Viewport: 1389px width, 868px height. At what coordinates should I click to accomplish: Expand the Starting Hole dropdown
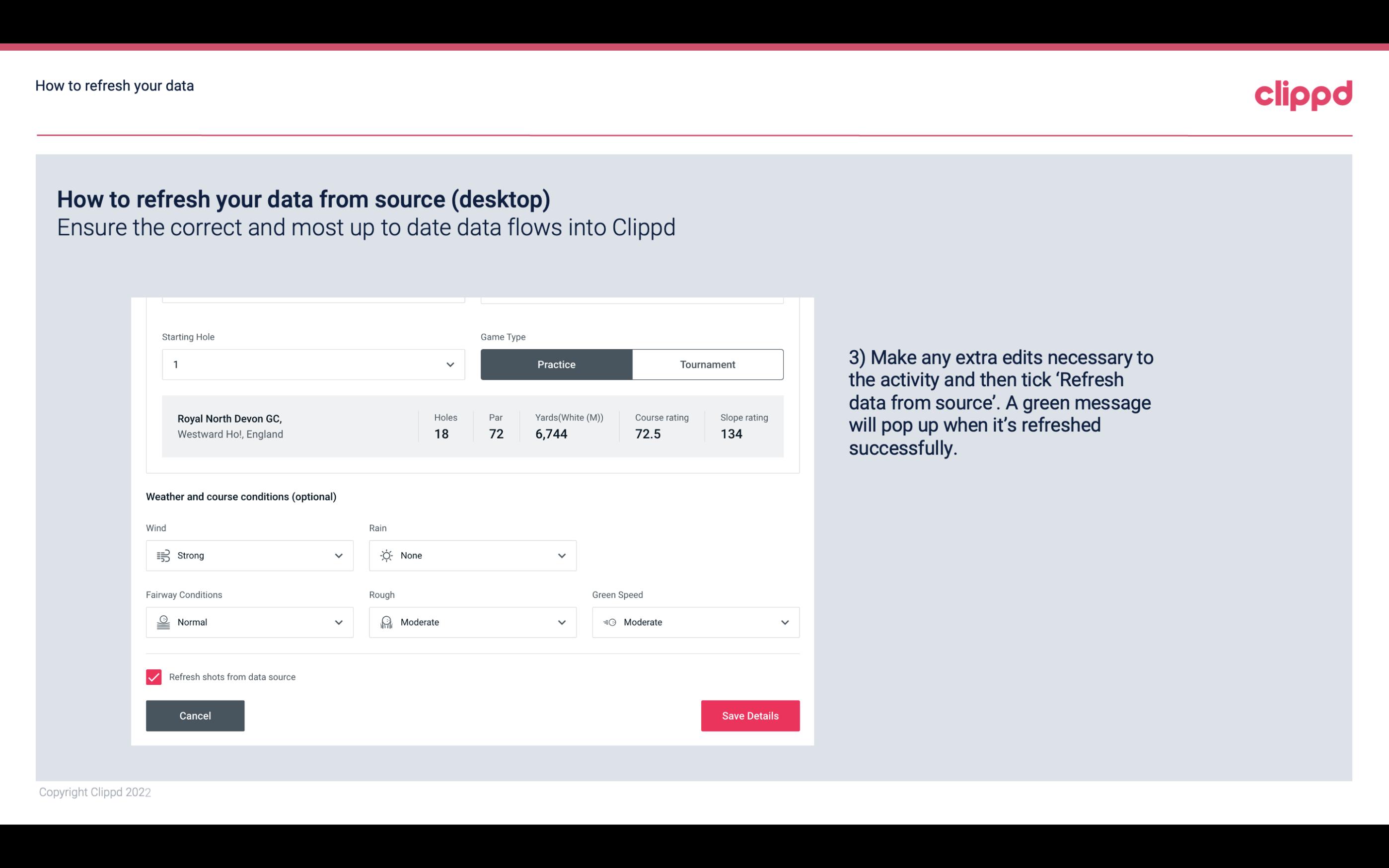point(449,364)
